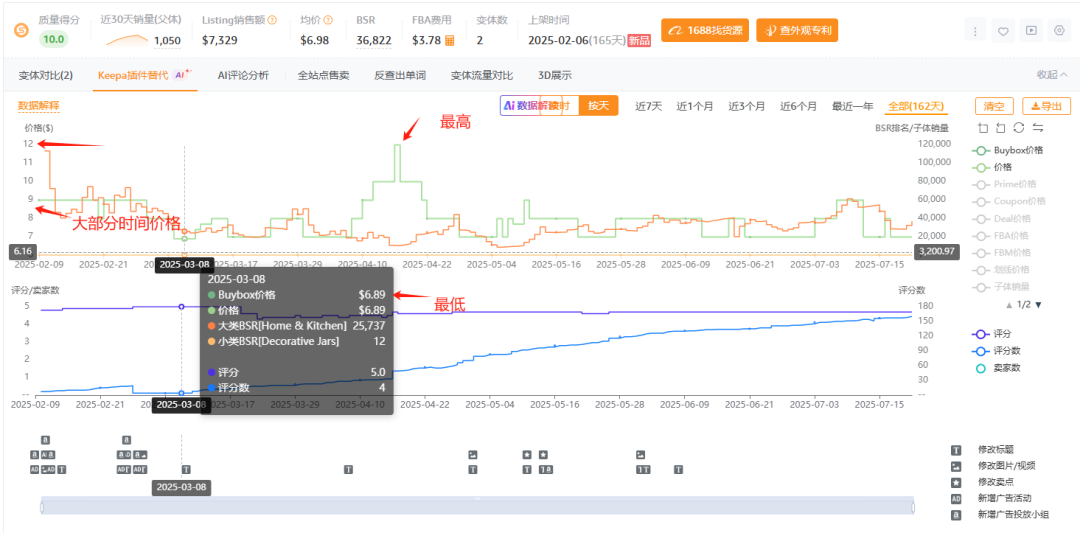Click the 修改图片/视频 legend icon
1080x533 pixels.
[x=956, y=466]
